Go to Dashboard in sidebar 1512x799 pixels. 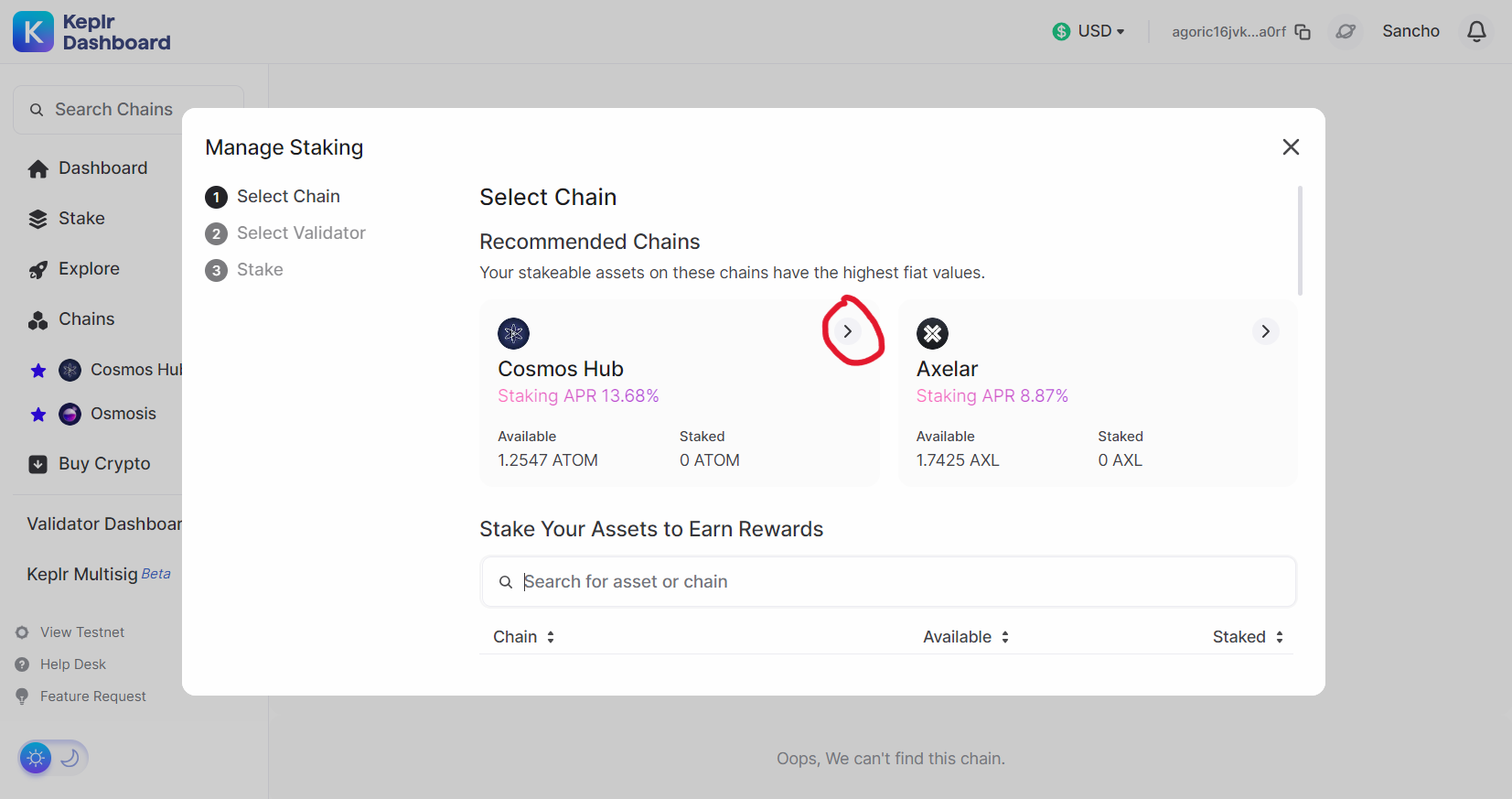point(102,168)
